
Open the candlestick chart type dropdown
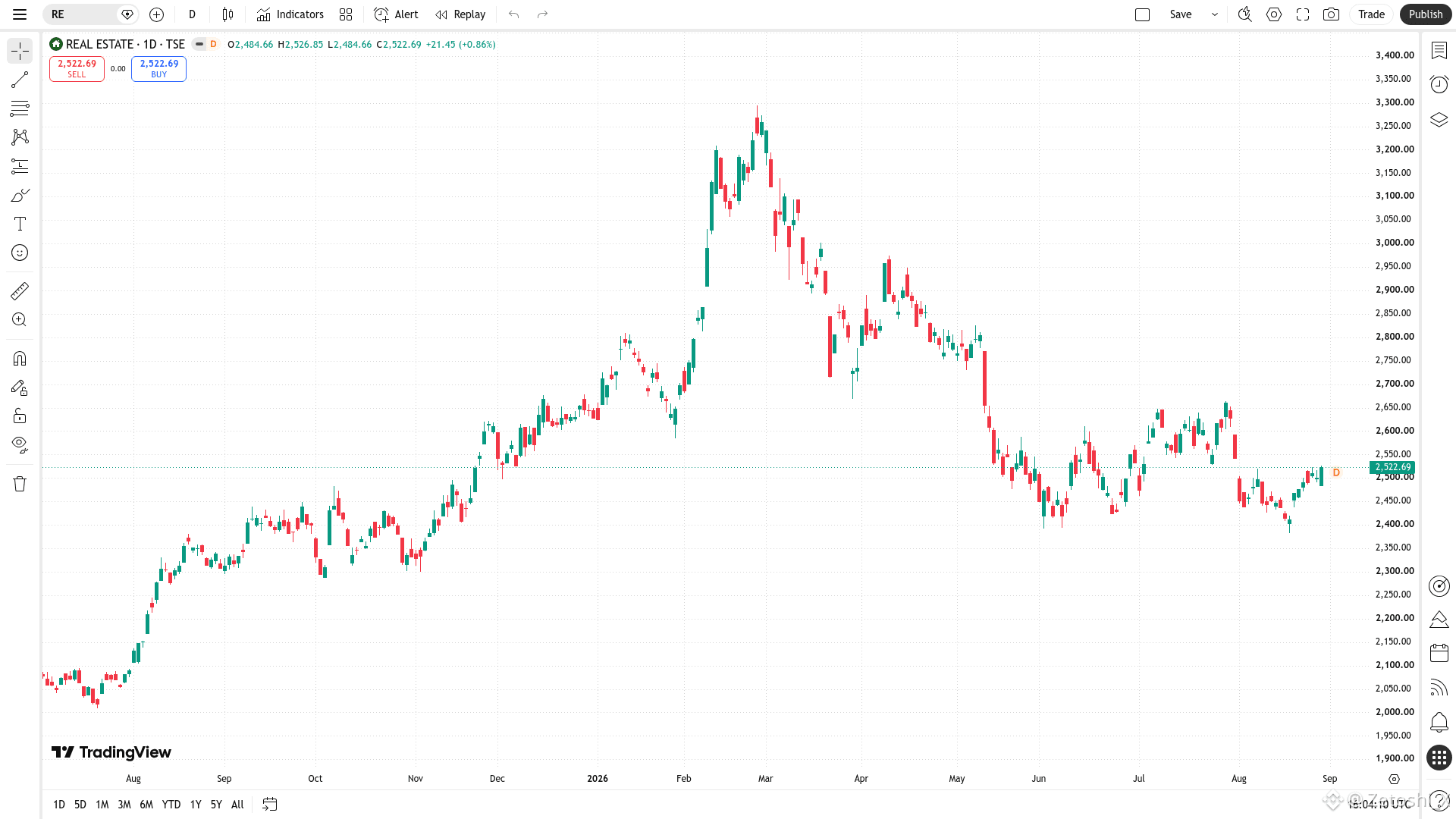tap(227, 14)
